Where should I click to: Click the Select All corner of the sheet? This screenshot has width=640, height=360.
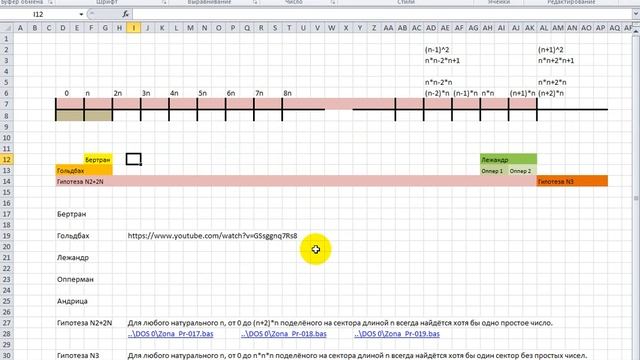tap(7, 28)
